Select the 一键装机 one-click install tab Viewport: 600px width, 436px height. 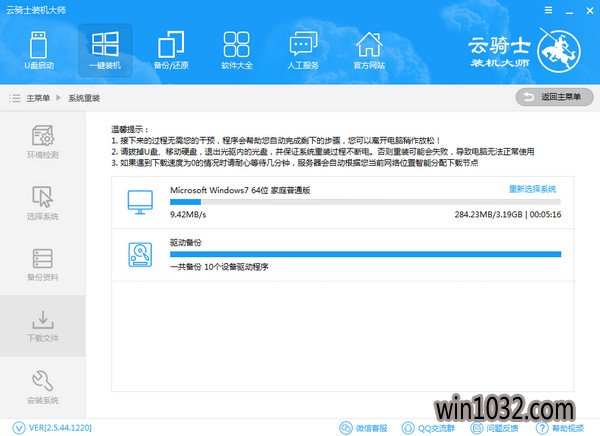tap(105, 51)
